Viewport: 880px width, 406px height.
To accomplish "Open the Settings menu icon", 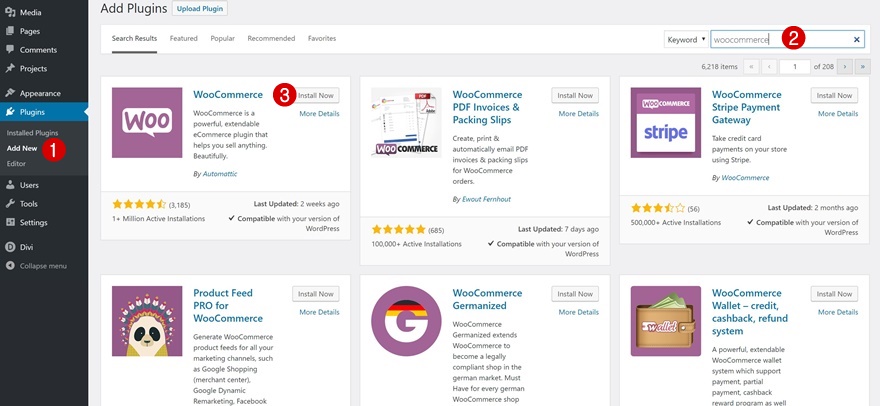I will pyautogui.click(x=10, y=222).
